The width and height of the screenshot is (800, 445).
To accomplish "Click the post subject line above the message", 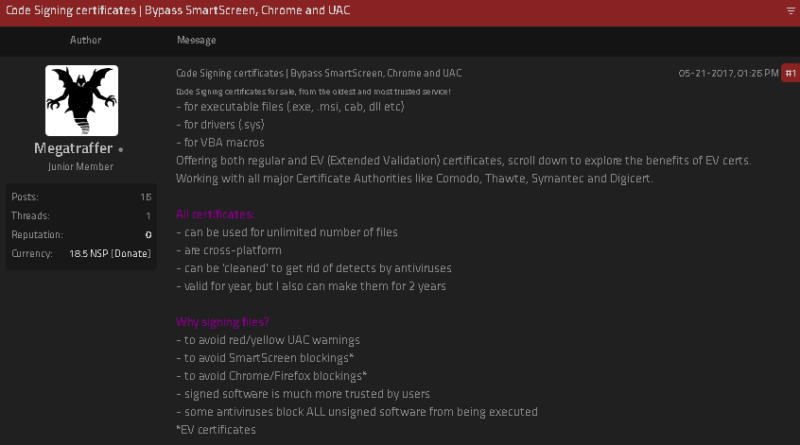I will point(319,73).
